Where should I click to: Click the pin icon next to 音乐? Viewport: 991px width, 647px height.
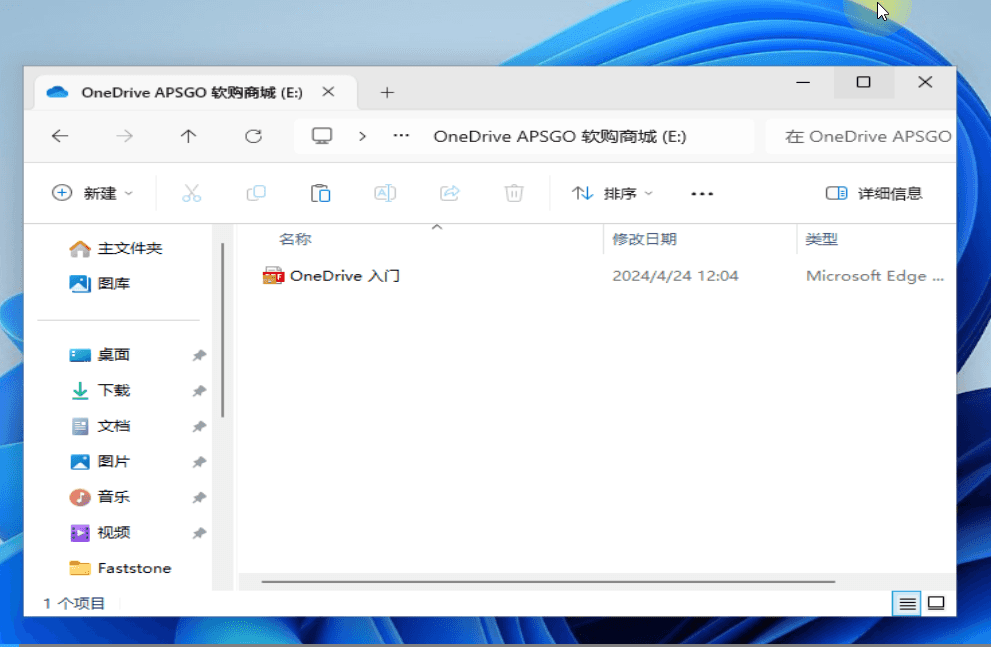(x=199, y=498)
